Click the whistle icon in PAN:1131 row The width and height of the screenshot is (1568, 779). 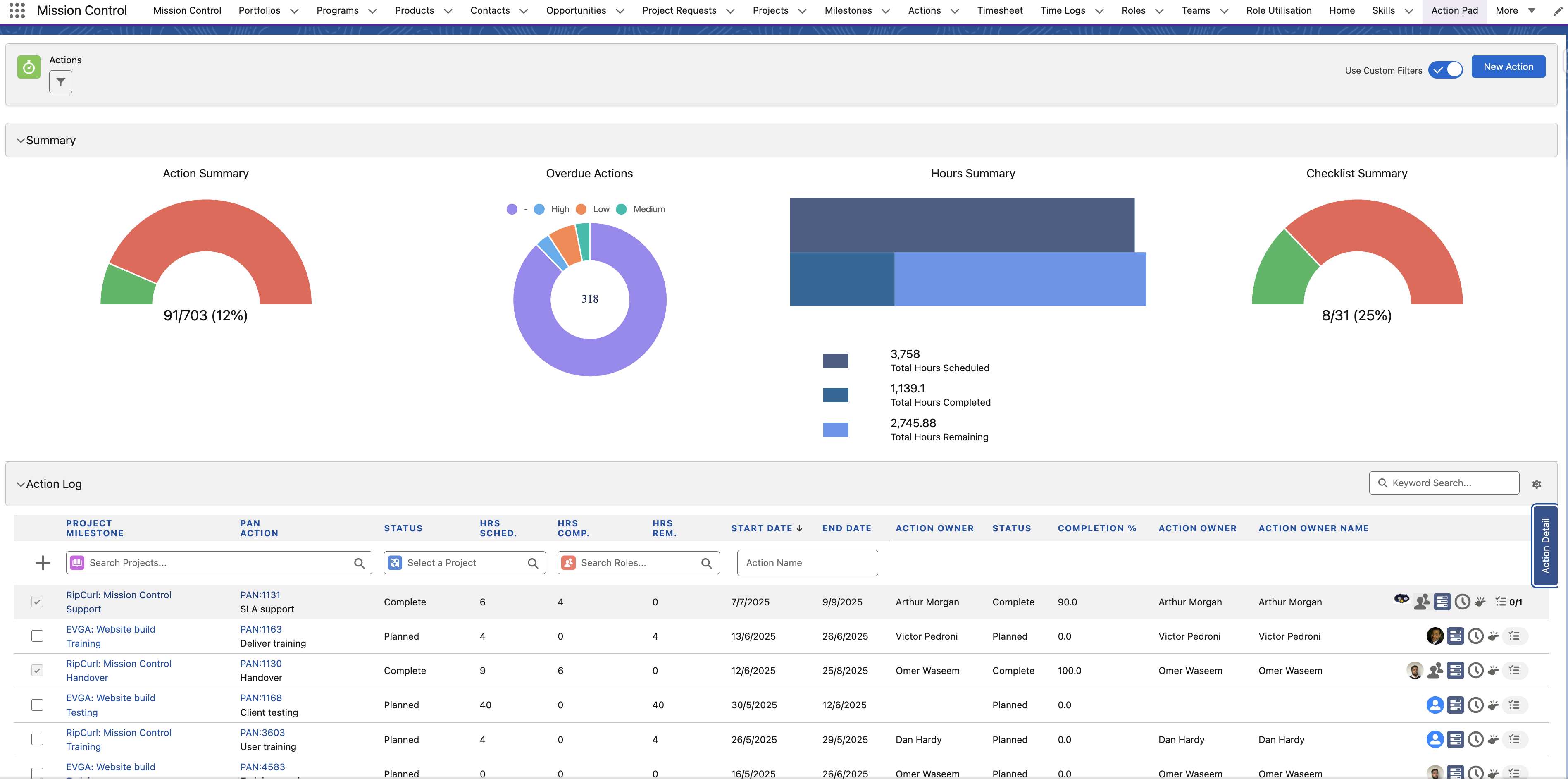(x=1480, y=602)
